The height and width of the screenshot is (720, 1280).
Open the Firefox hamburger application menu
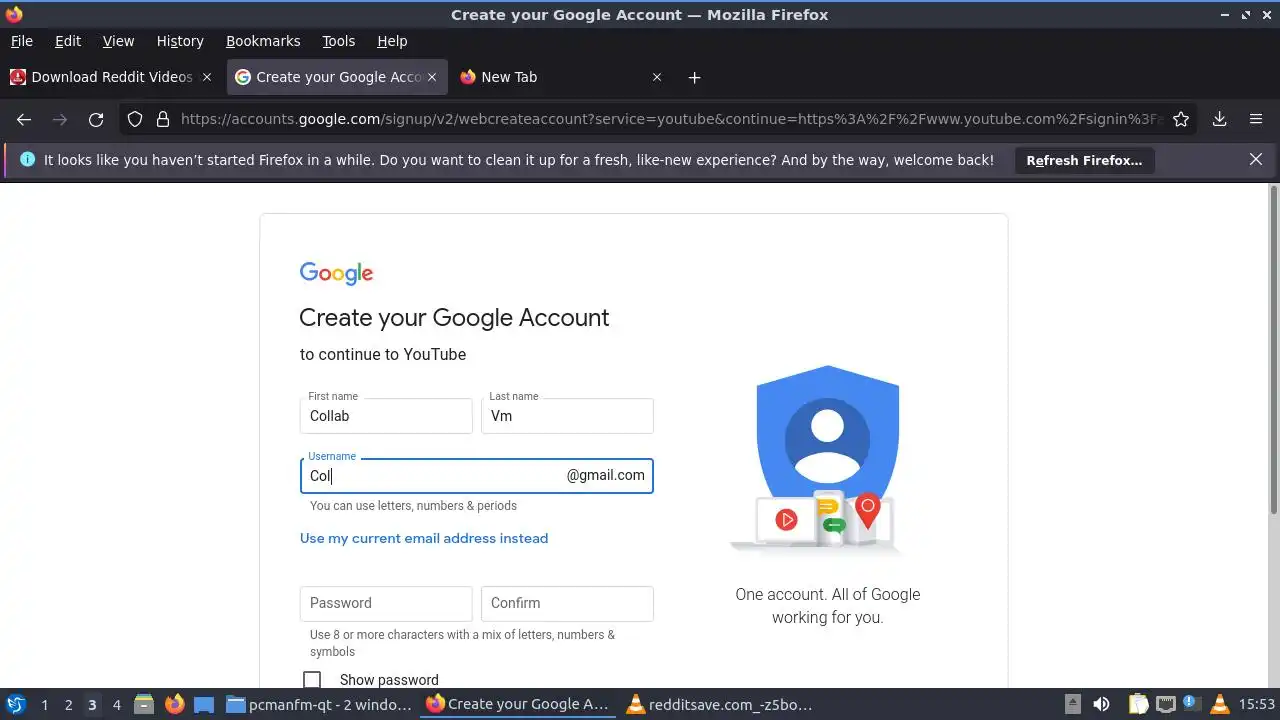pos(1256,119)
